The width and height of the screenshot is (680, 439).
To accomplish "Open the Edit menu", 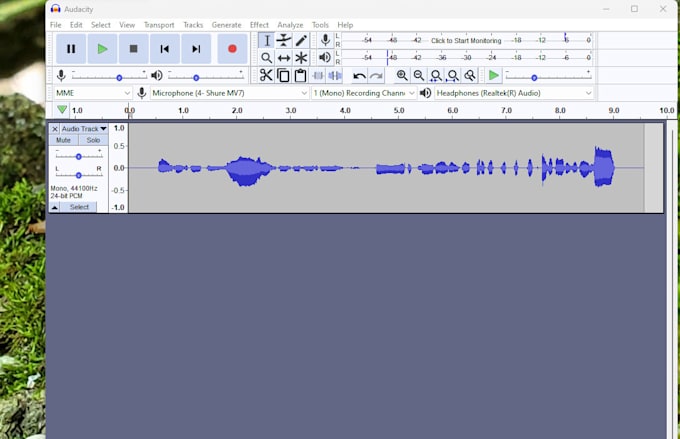I will coord(76,25).
